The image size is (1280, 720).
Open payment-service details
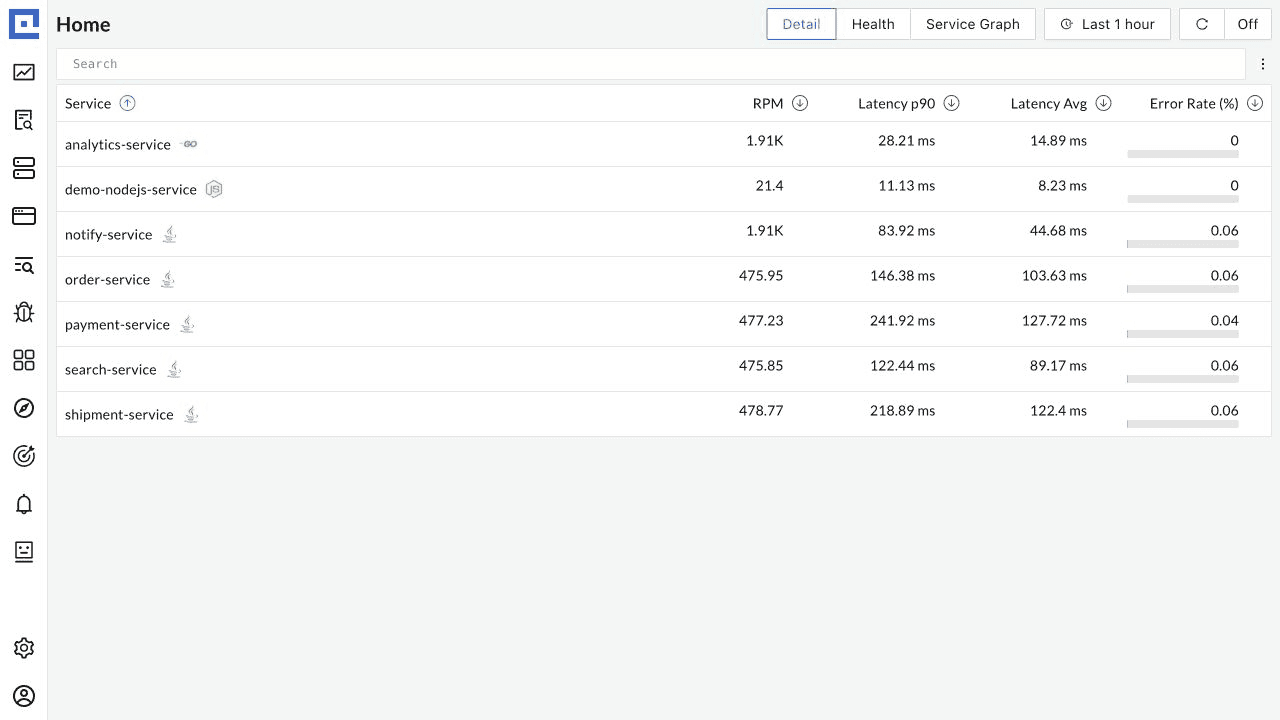click(x=117, y=324)
